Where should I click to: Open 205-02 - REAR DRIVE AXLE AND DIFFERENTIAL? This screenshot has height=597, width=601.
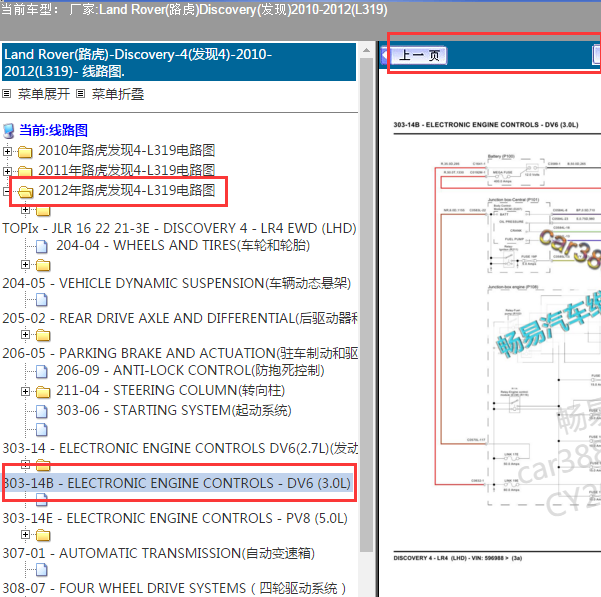(180, 318)
